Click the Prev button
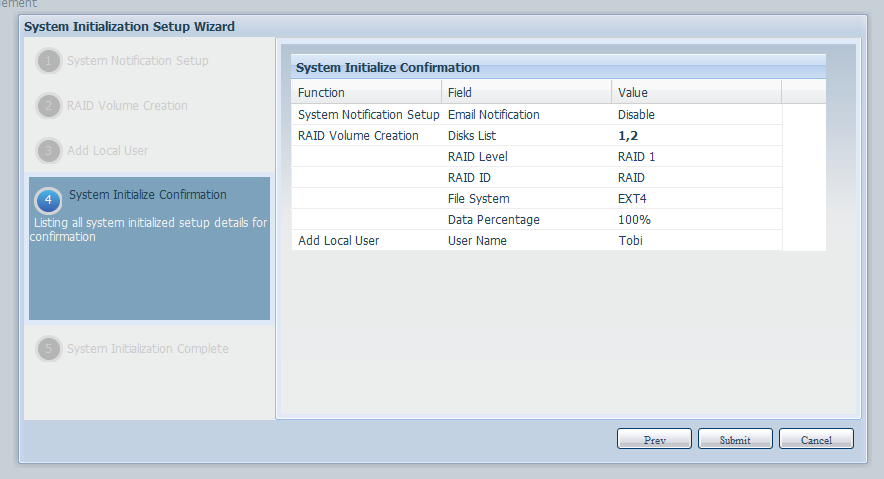884x479 pixels. point(654,439)
